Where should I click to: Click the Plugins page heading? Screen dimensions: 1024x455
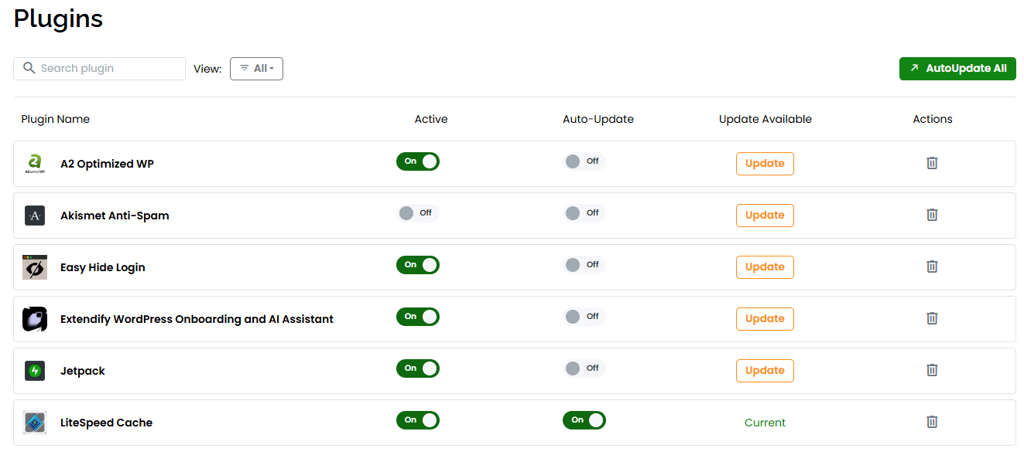58,19
